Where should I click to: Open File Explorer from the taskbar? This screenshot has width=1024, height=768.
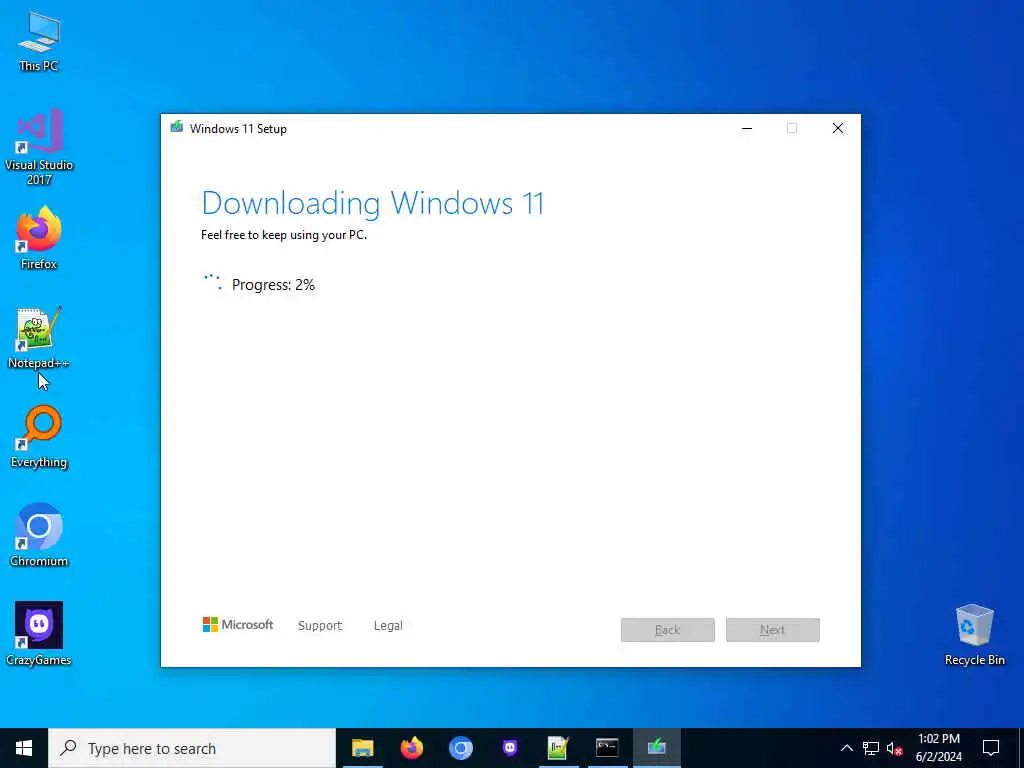(362, 748)
